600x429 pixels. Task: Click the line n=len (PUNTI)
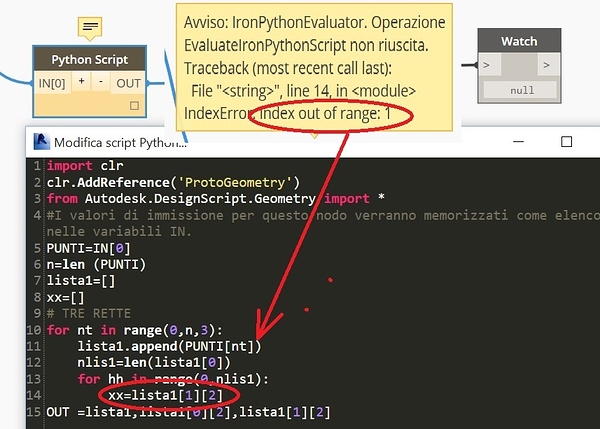coord(96,264)
